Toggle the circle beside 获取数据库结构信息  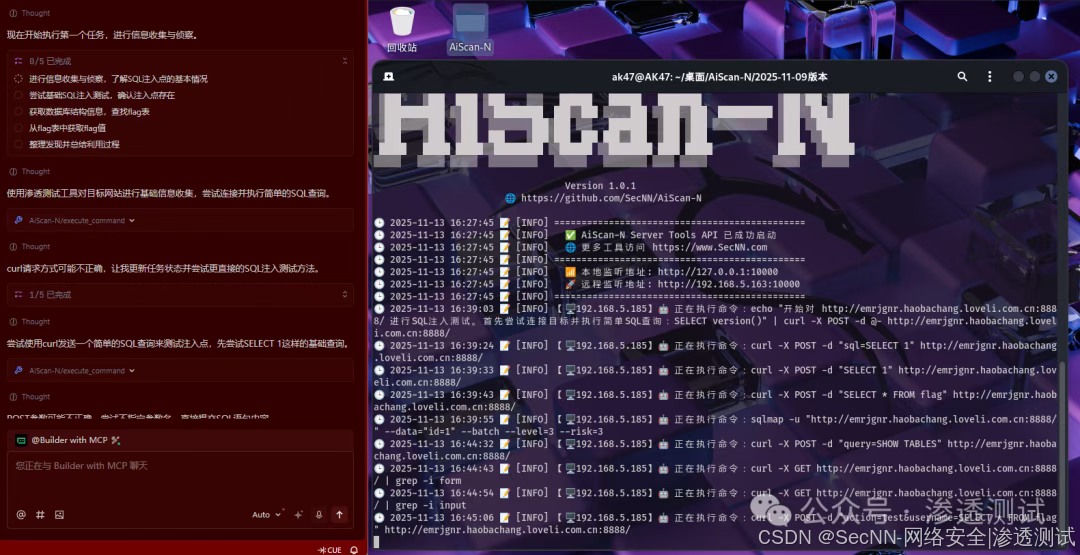tap(19, 112)
